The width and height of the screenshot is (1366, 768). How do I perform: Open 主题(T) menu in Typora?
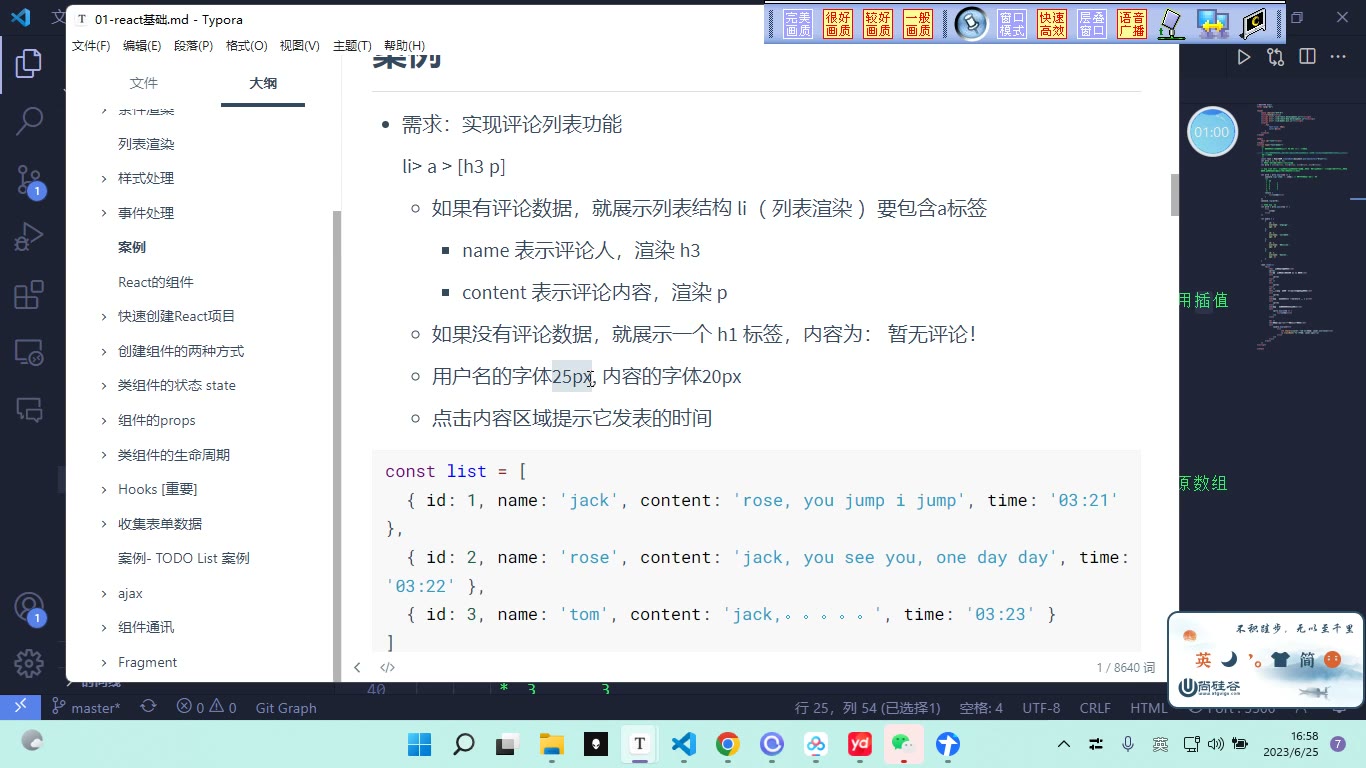[352, 46]
